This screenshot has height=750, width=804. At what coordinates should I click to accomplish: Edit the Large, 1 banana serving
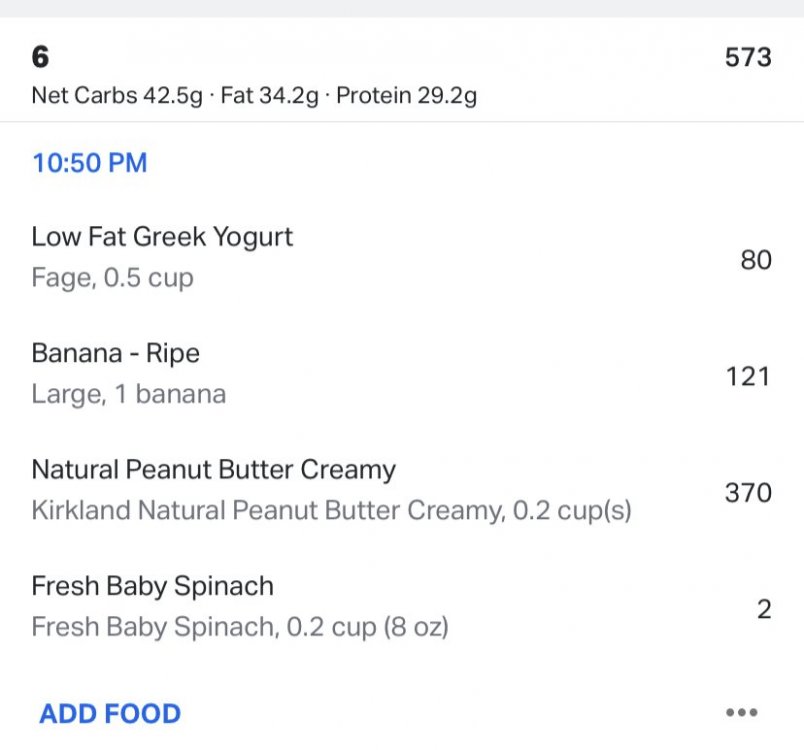pyautogui.click(x=129, y=394)
